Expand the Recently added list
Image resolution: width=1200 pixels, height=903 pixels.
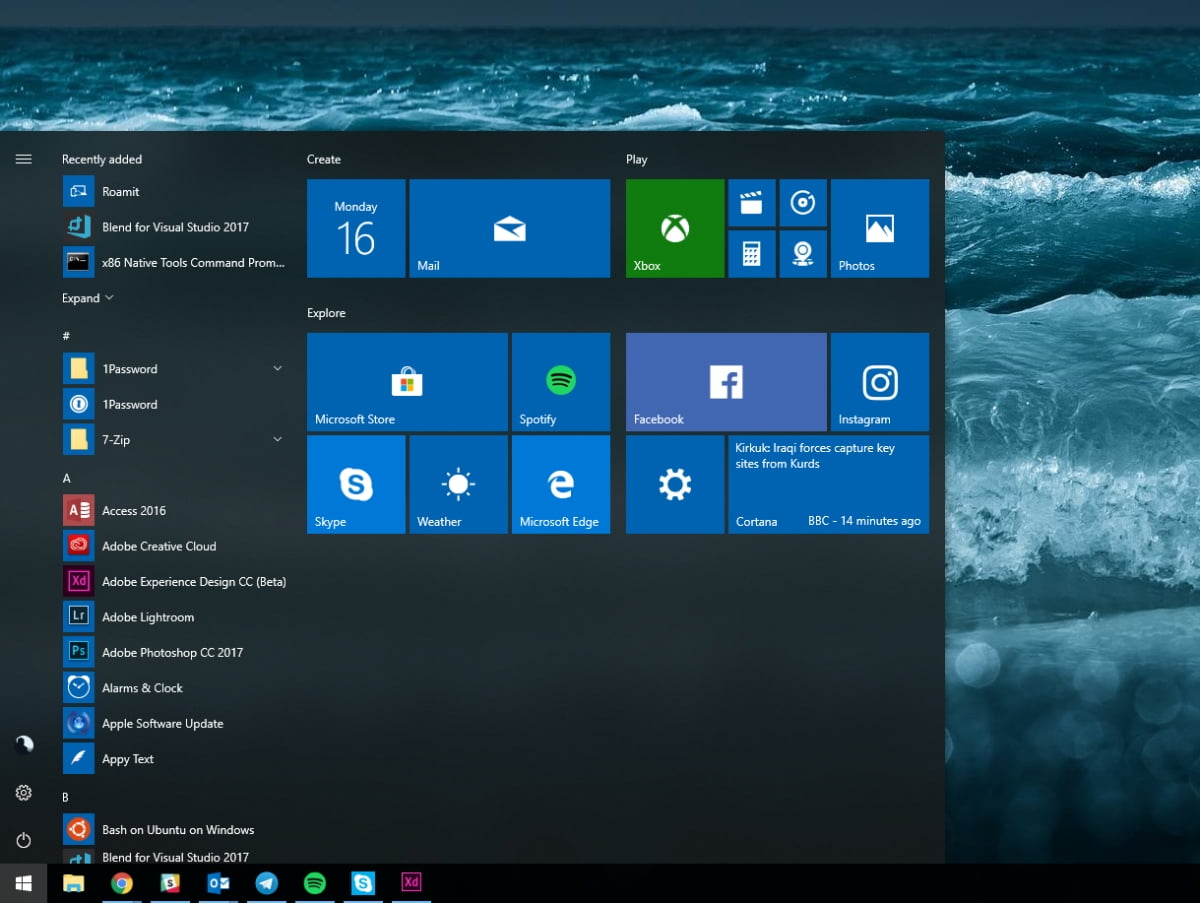tap(87, 298)
